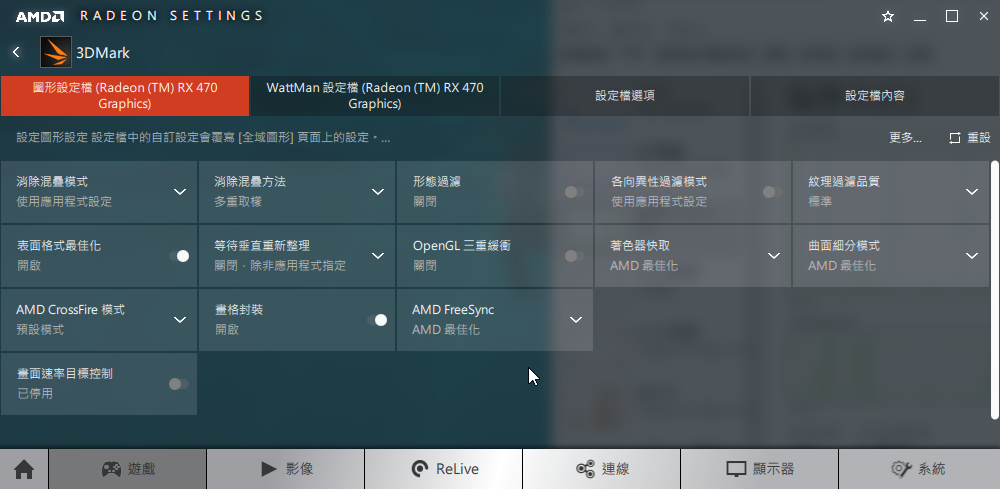
Task: Click the 3DMark application icon
Action: 56,52
